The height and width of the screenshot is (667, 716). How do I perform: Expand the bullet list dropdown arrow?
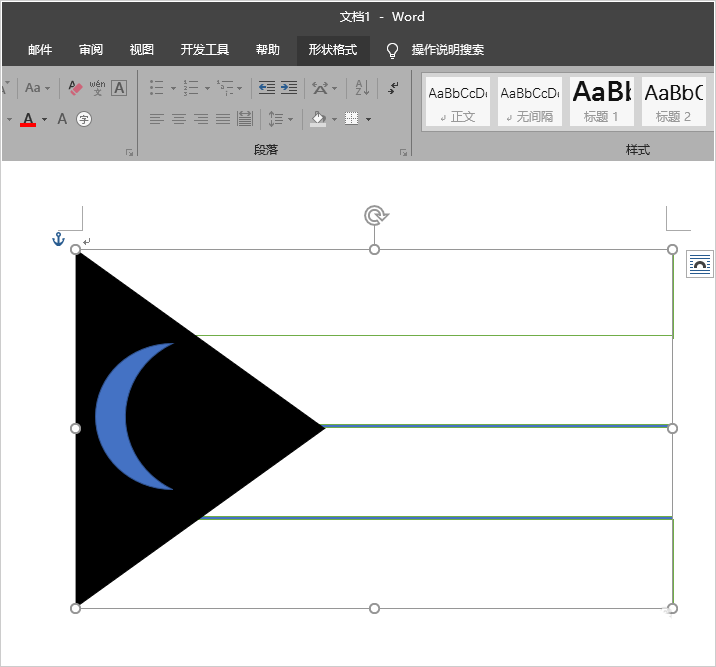tap(173, 89)
